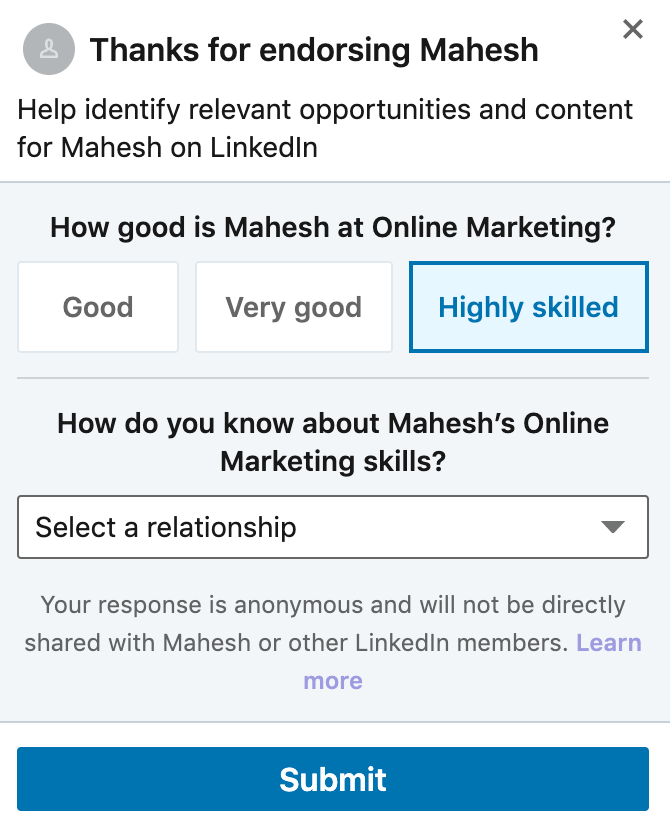Click the skill question heading for Online Marketing

pos(333,226)
